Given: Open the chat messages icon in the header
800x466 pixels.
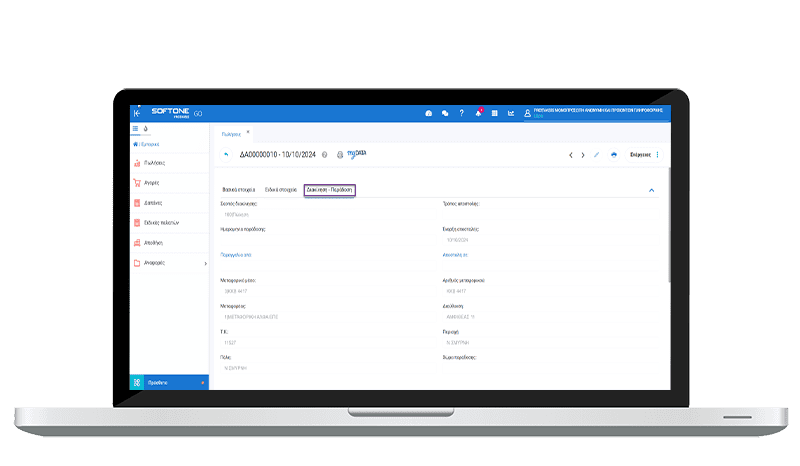Looking at the screenshot, I should [445, 113].
